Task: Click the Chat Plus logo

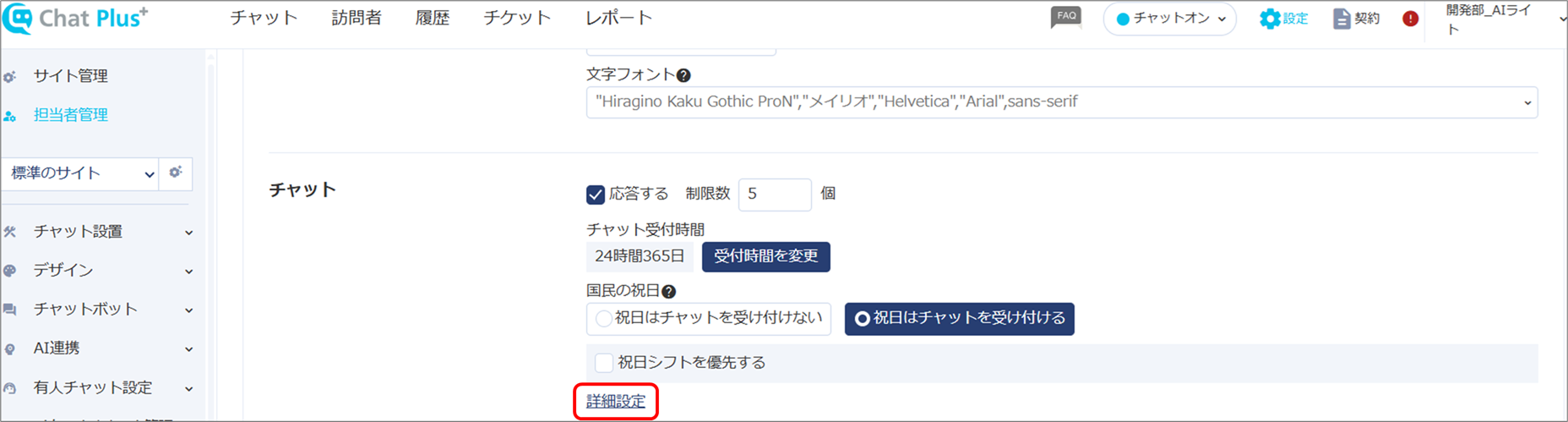Action: click(76, 18)
